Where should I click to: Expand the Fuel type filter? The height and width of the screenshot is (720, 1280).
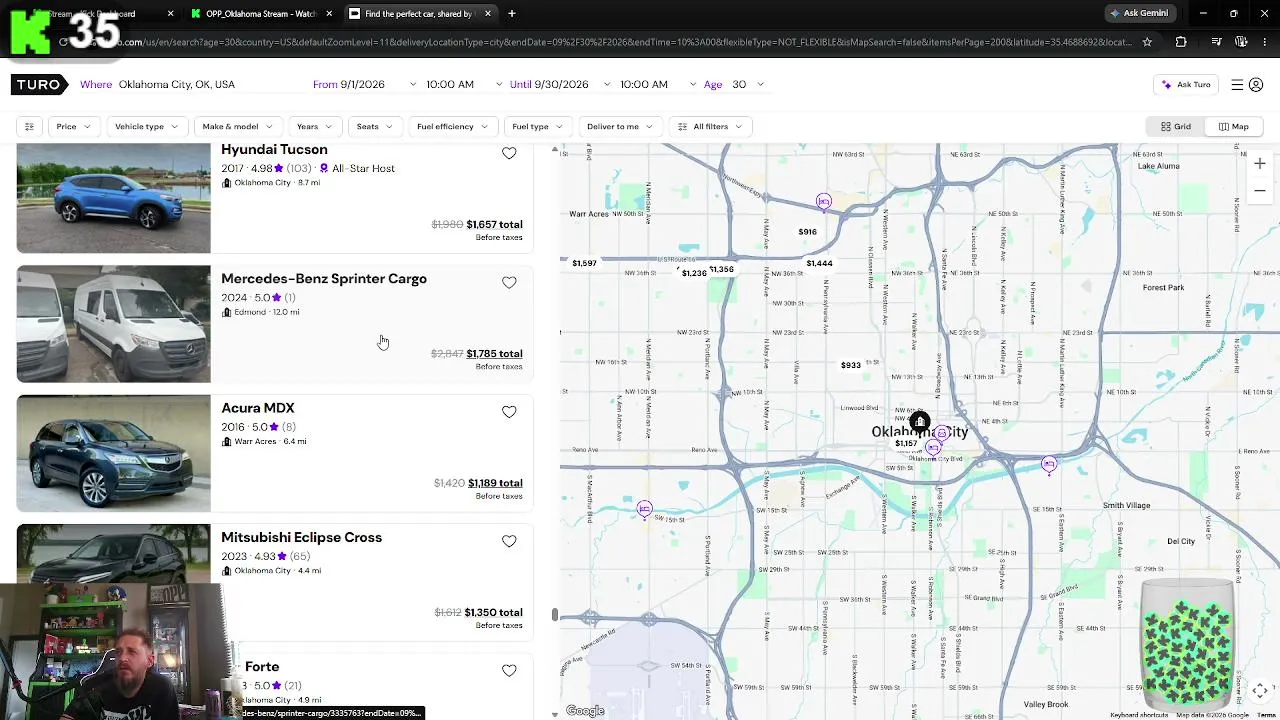538,127
